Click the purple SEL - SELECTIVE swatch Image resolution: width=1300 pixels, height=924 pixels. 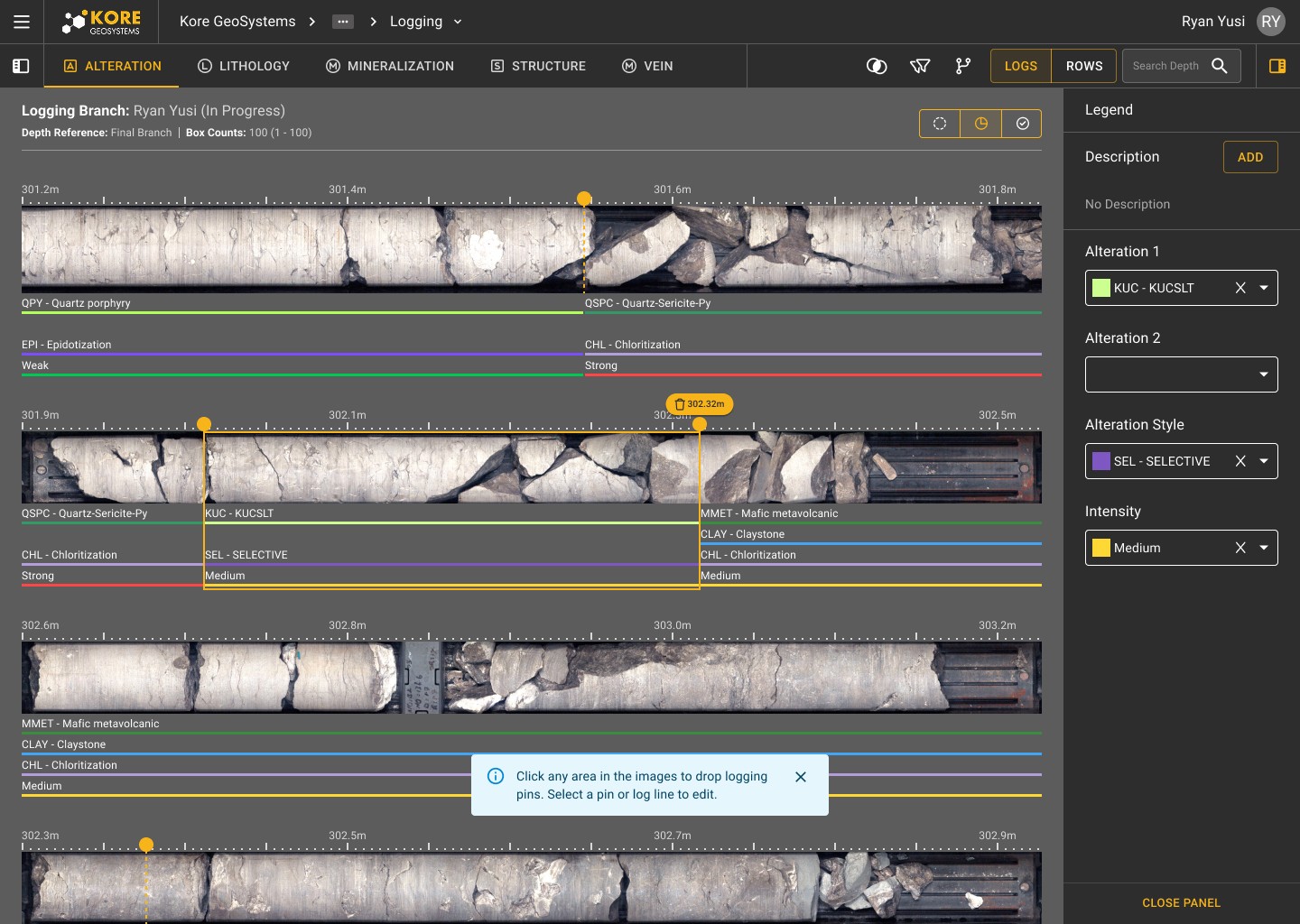(x=1101, y=461)
